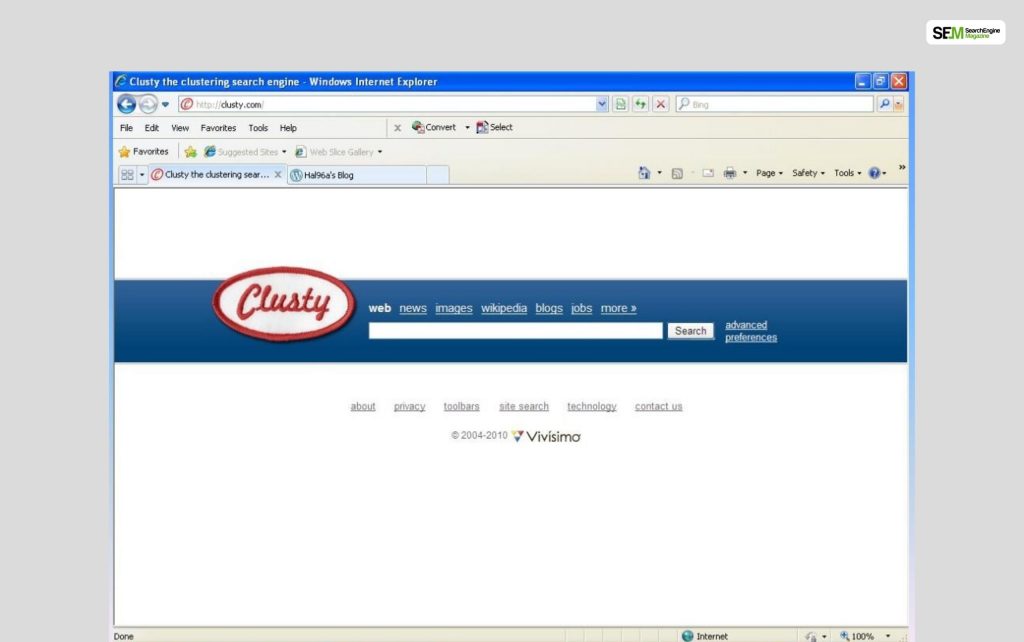This screenshot has width=1024, height=642.
Task: Select the web search category
Action: 379,308
